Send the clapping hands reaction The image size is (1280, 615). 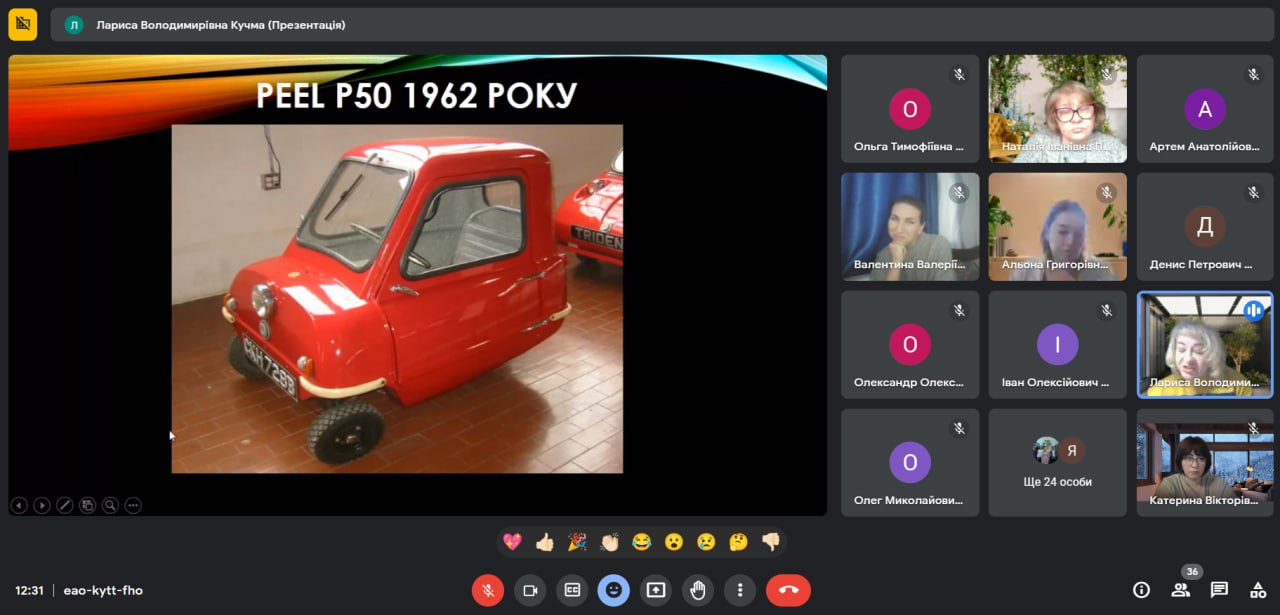[609, 542]
